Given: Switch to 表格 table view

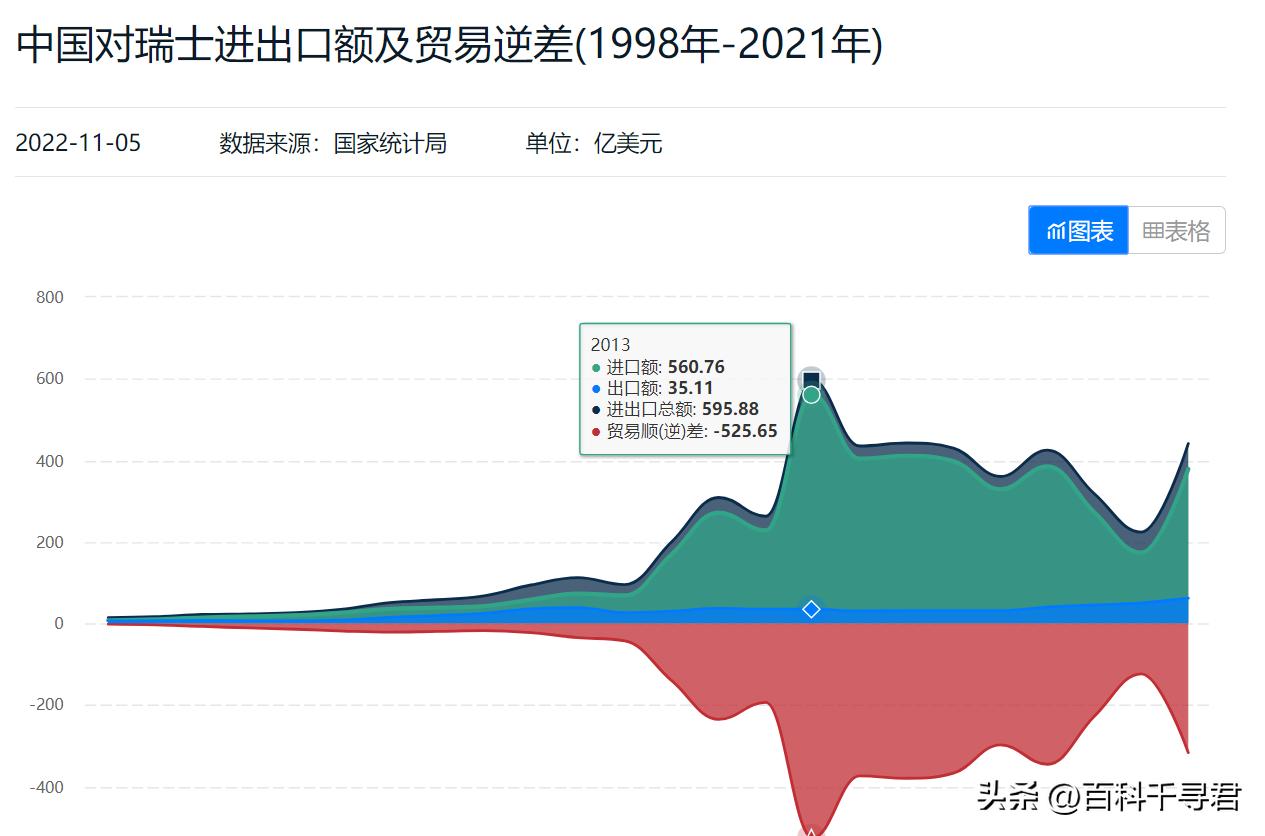Looking at the screenshot, I should (1176, 230).
